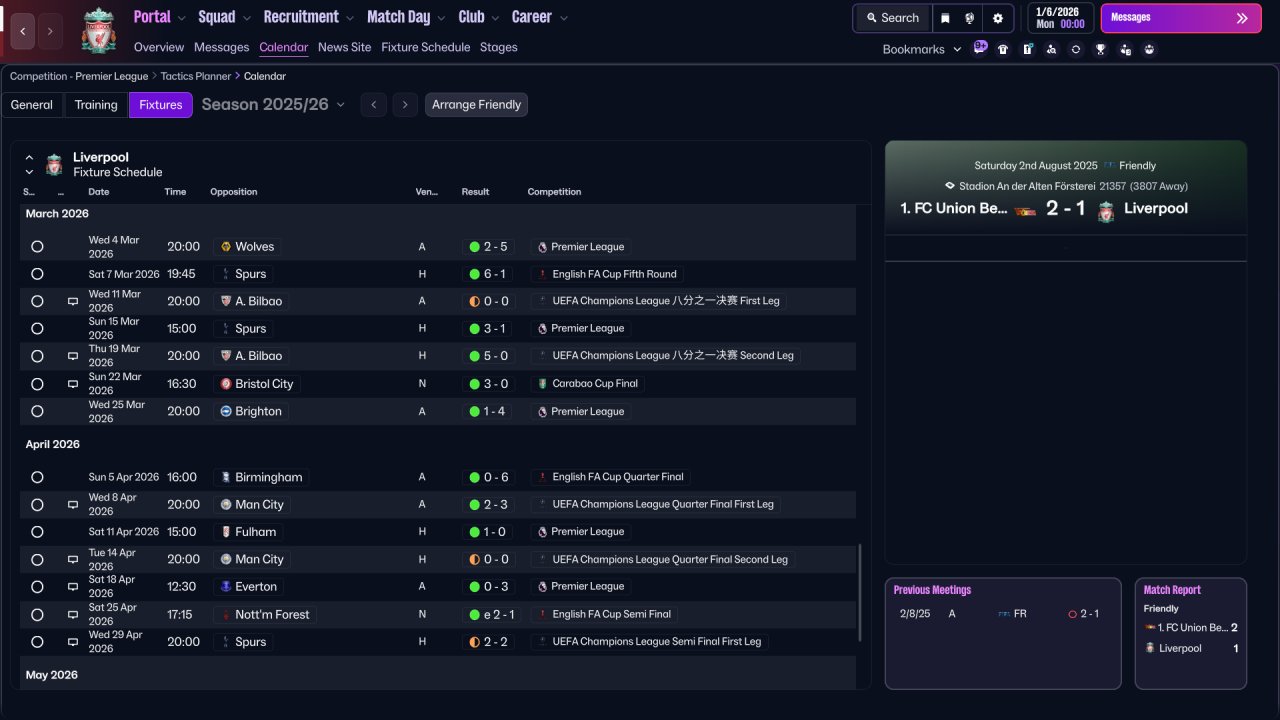Expand the Season 2025/26 selector
Screen dimensions: 1280x720
273,105
